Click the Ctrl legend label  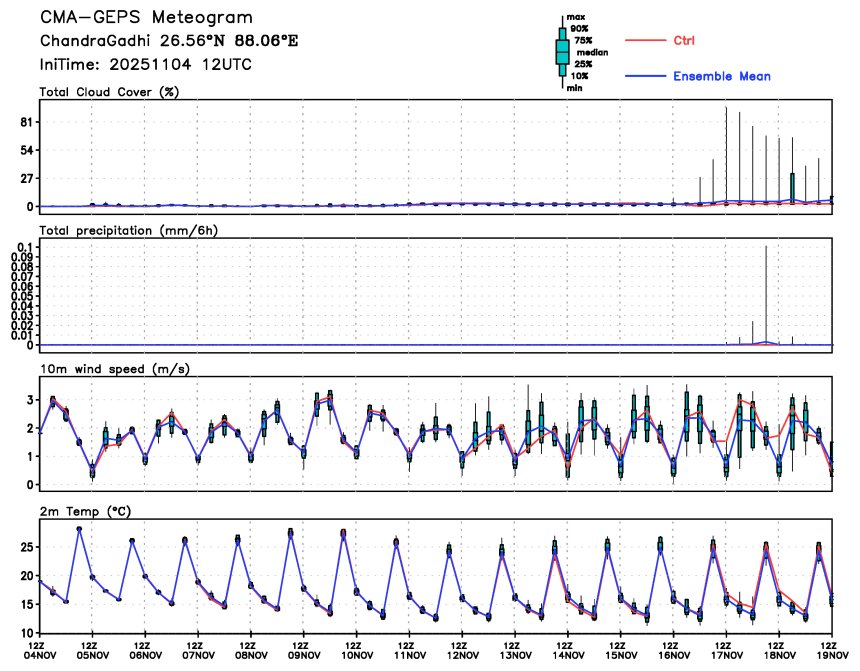(x=684, y=40)
